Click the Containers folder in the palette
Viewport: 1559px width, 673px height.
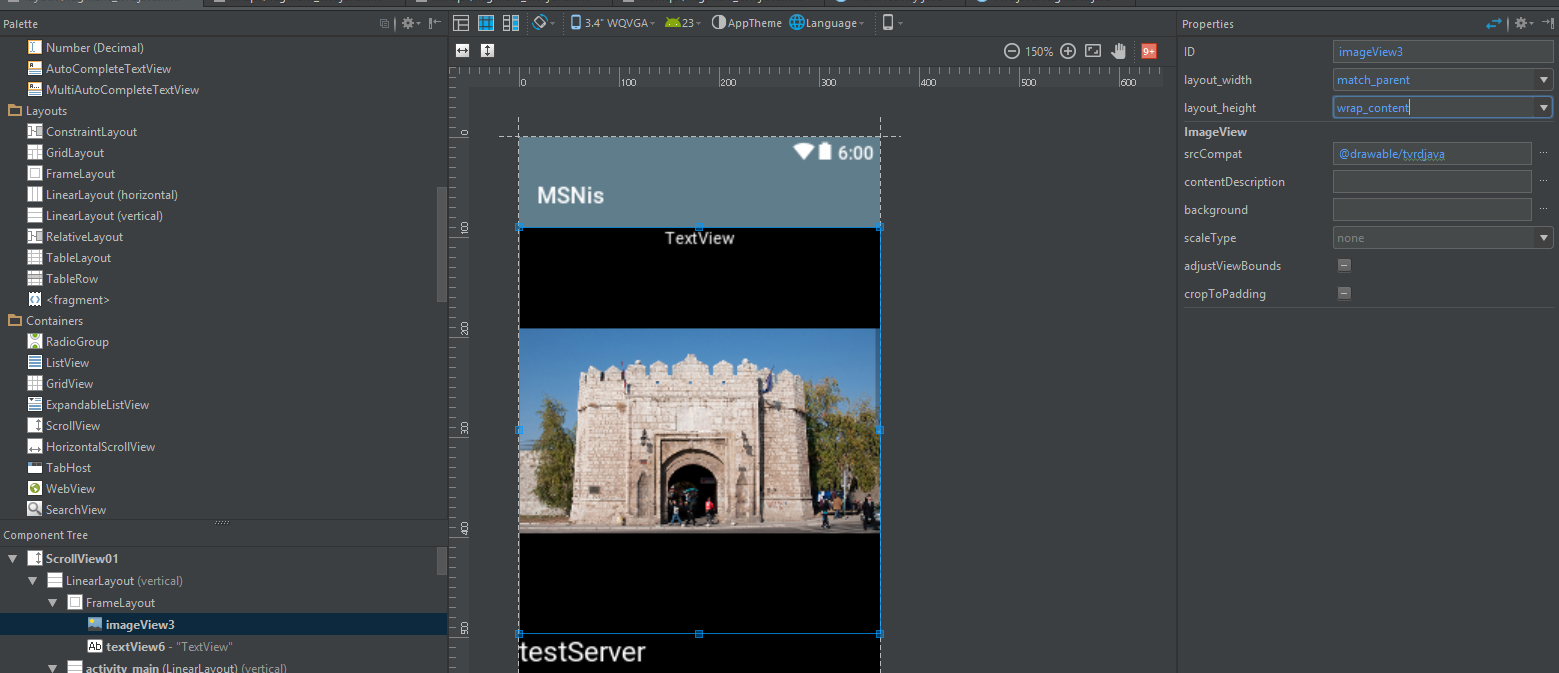click(46, 321)
